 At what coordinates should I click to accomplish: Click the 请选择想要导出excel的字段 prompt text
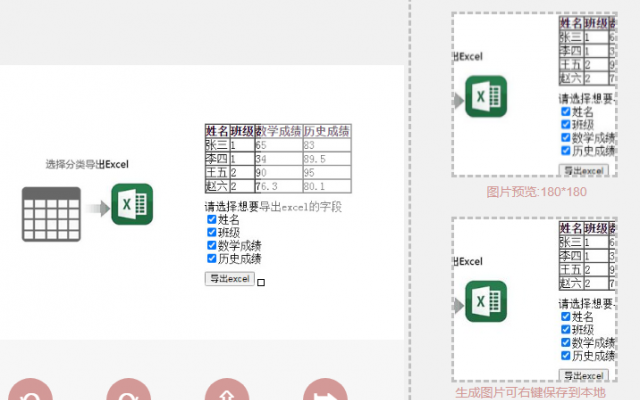coord(273,207)
